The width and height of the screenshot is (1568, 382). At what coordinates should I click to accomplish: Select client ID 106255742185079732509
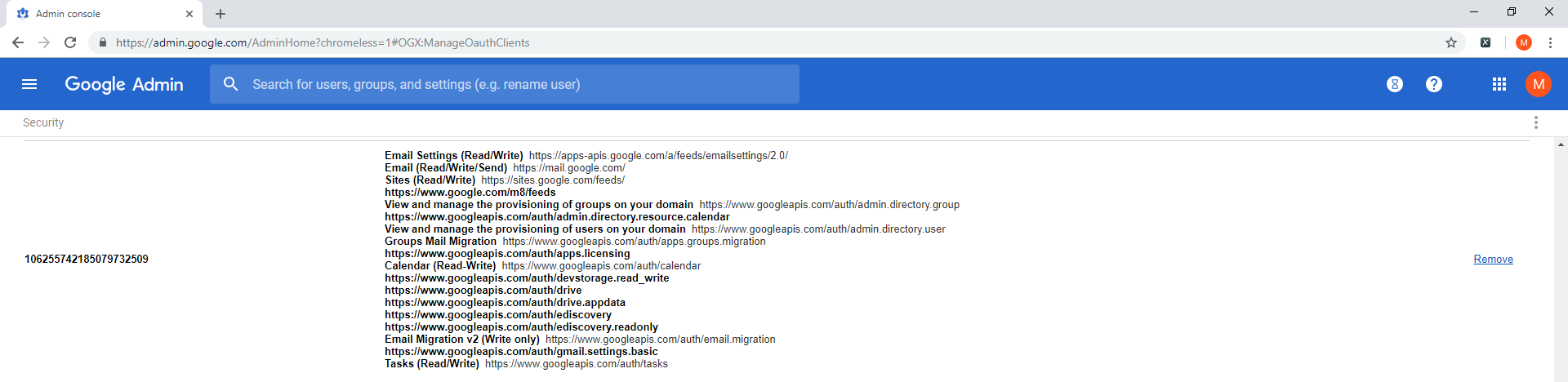tap(87, 260)
